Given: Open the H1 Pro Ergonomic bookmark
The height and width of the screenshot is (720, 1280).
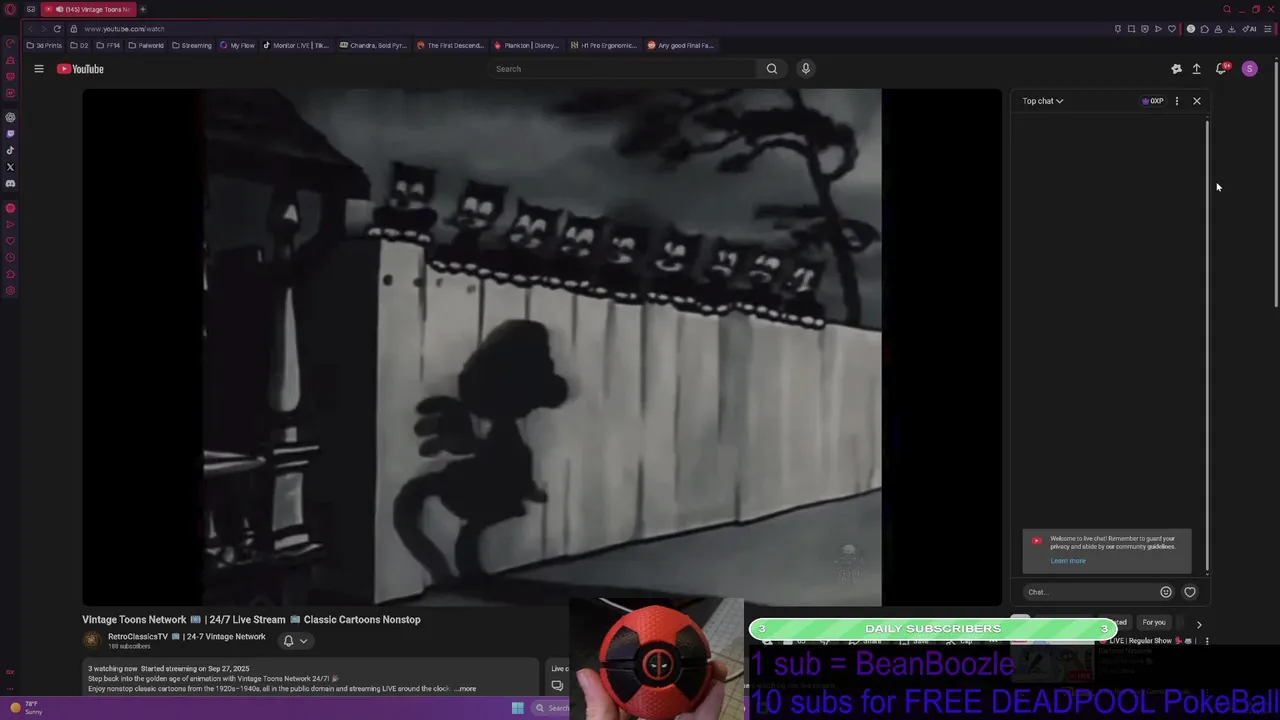Looking at the screenshot, I should (604, 45).
